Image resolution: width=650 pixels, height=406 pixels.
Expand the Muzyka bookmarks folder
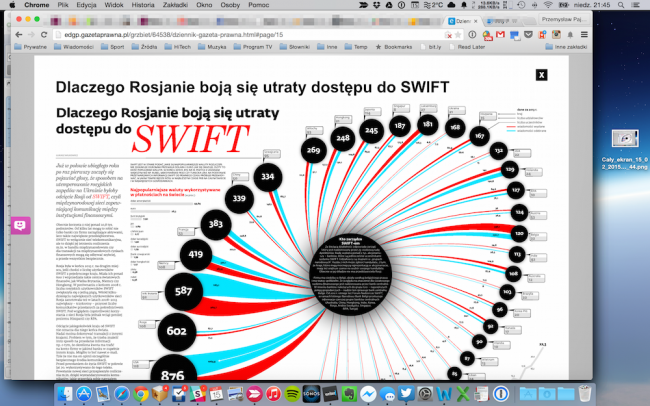[x=212, y=47]
